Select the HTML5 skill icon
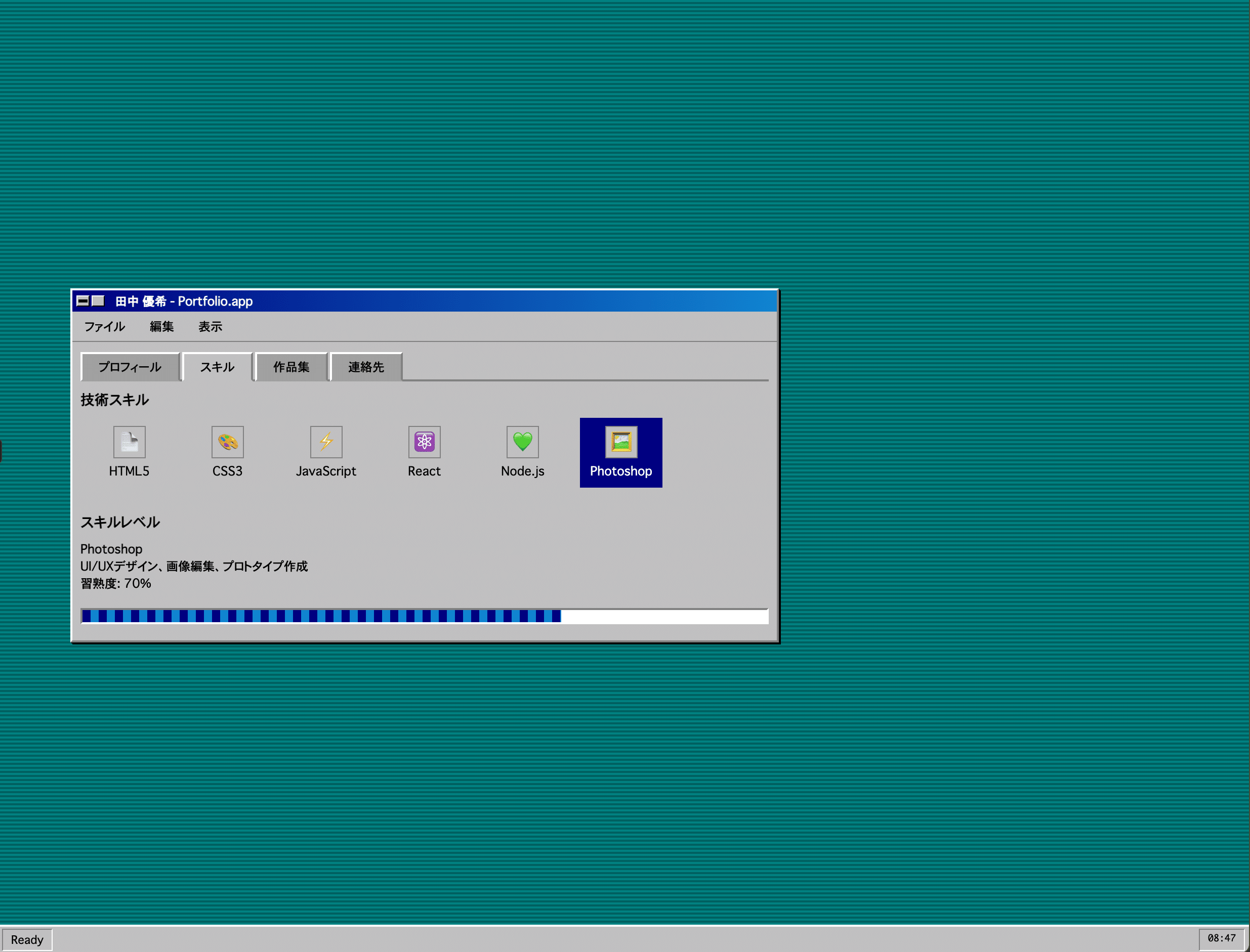The image size is (1250, 952). (129, 442)
